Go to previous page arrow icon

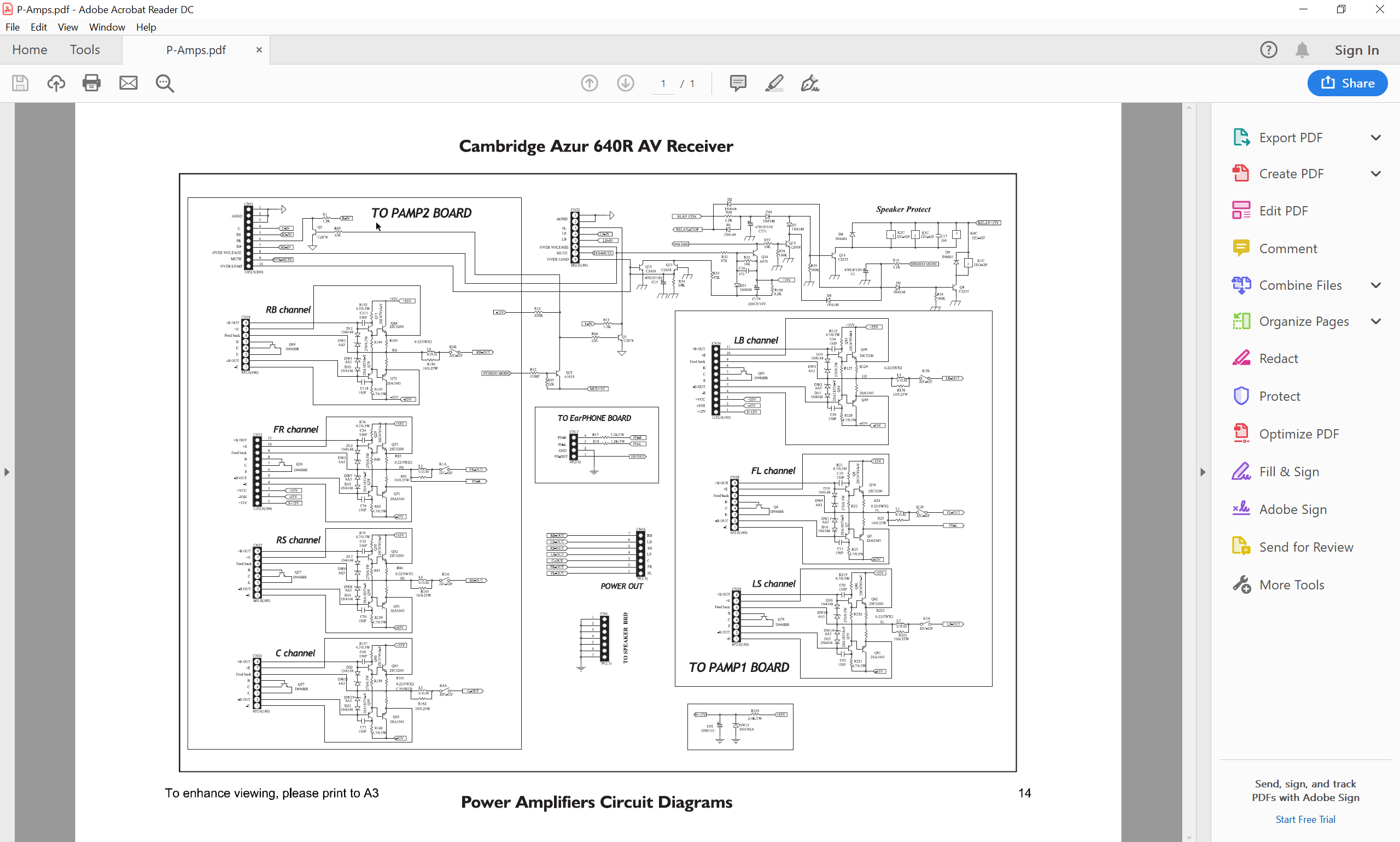click(590, 84)
